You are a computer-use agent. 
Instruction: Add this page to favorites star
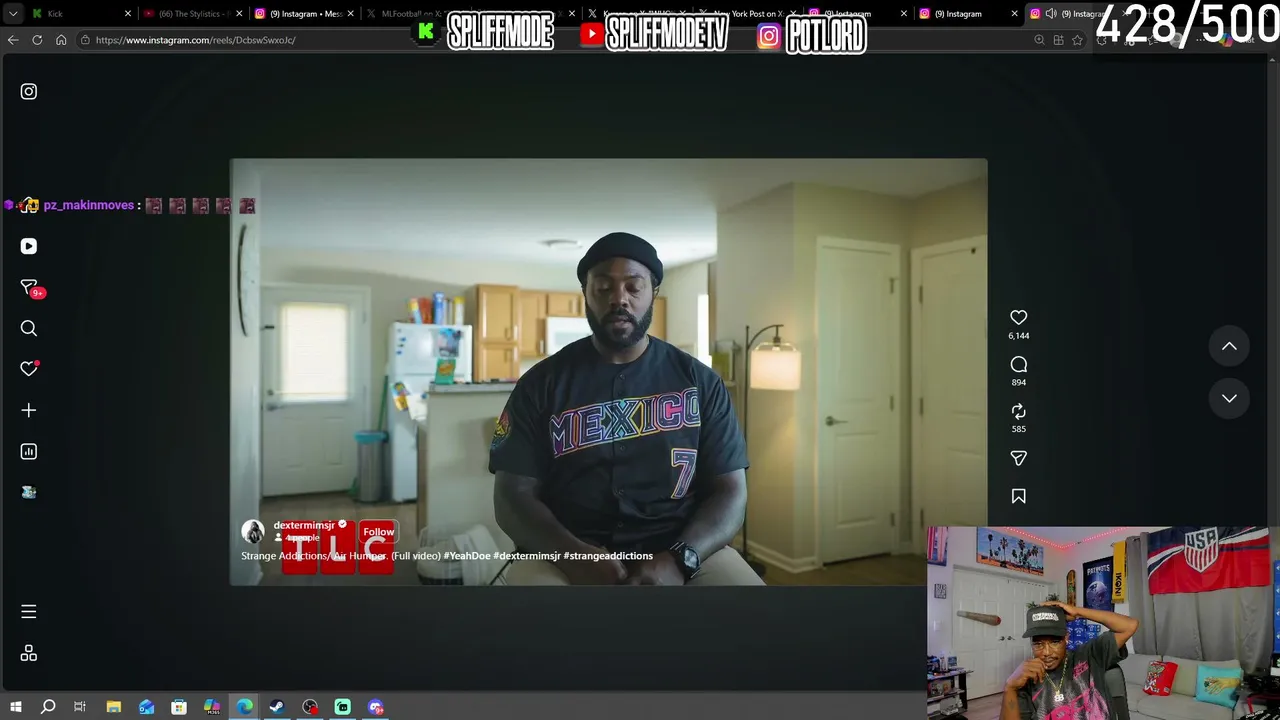pos(1077,40)
